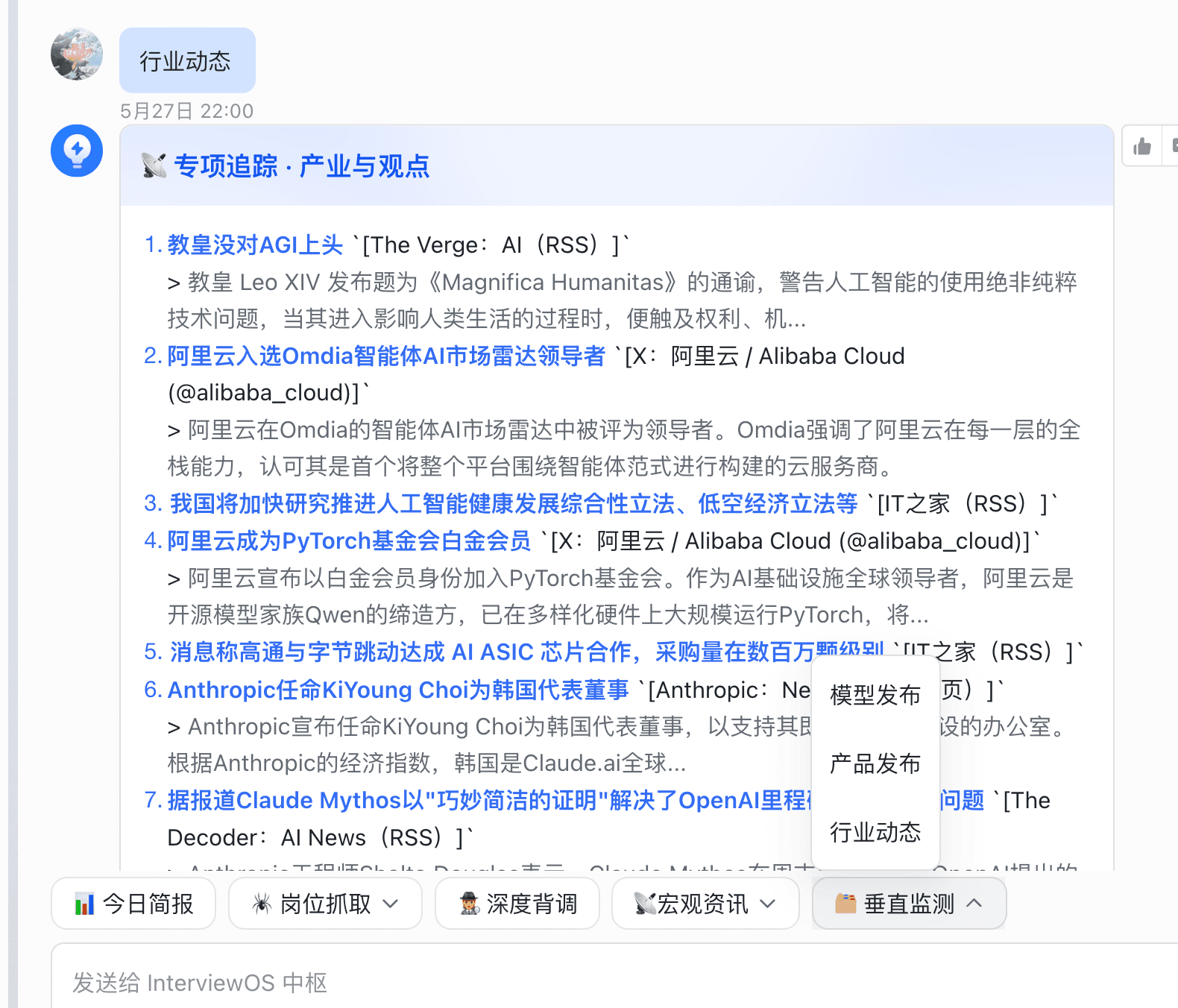Choose 行业动态 in the popup menu
This screenshot has width=1178, height=1008.
(x=875, y=832)
